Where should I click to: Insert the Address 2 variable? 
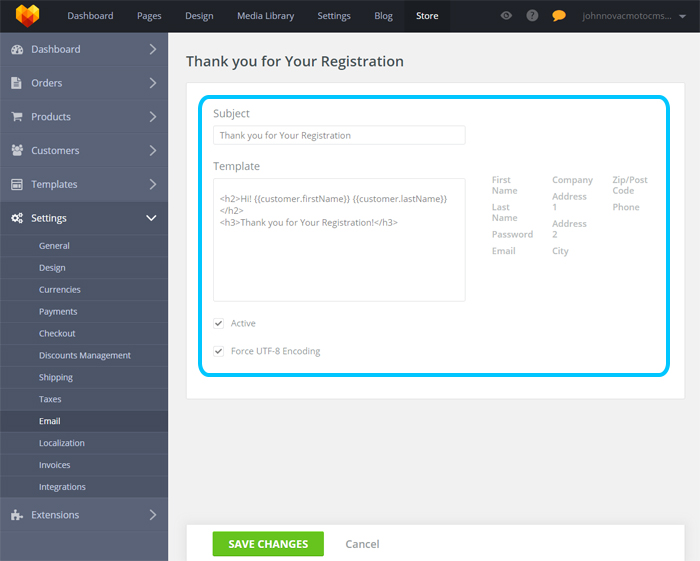pyautogui.click(x=569, y=229)
